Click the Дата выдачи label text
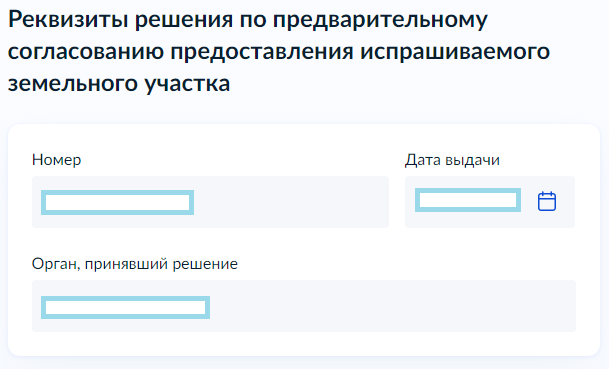Image resolution: width=609 pixels, height=369 pixels. 452,160
